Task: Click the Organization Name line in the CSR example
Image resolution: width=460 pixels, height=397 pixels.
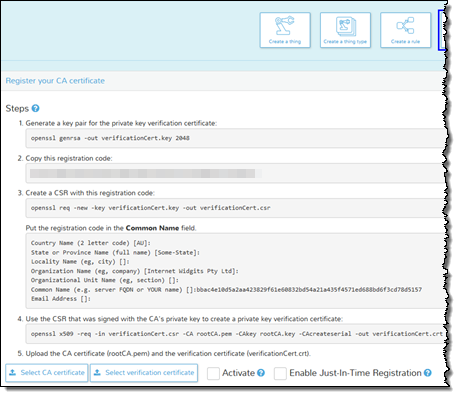Action: (x=135, y=271)
